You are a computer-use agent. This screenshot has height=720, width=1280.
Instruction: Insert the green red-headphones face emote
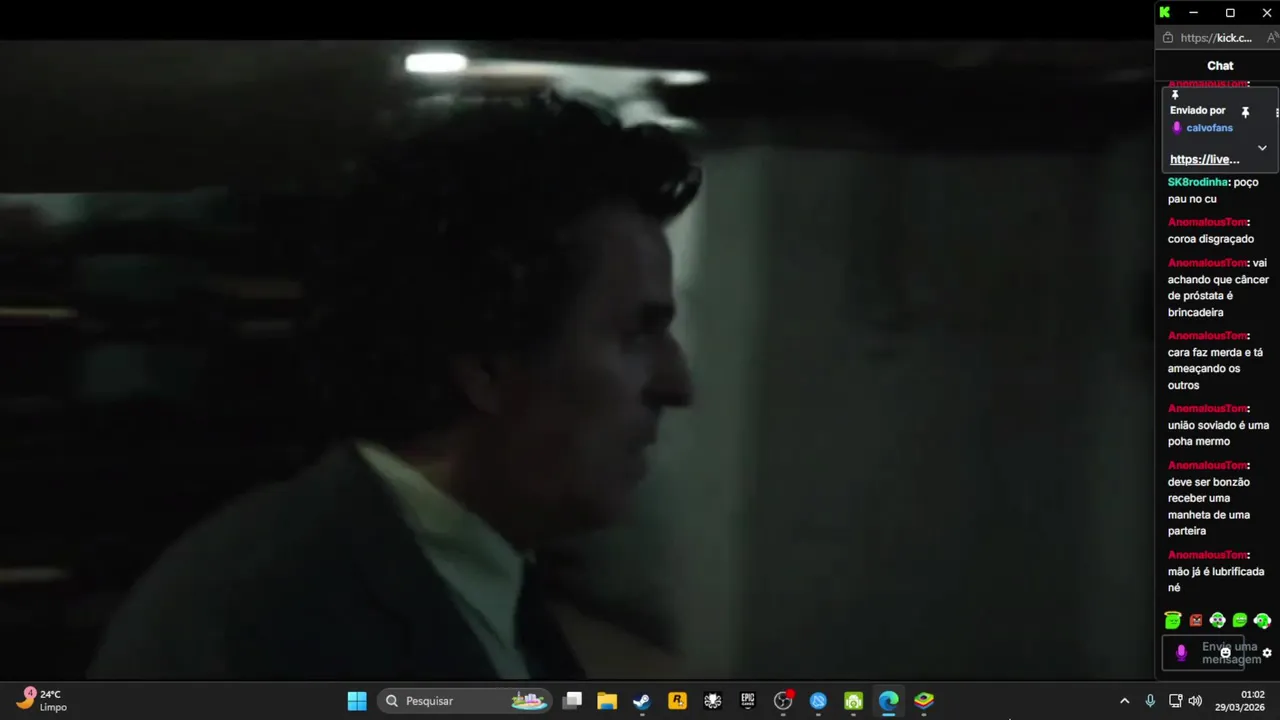[1262, 621]
